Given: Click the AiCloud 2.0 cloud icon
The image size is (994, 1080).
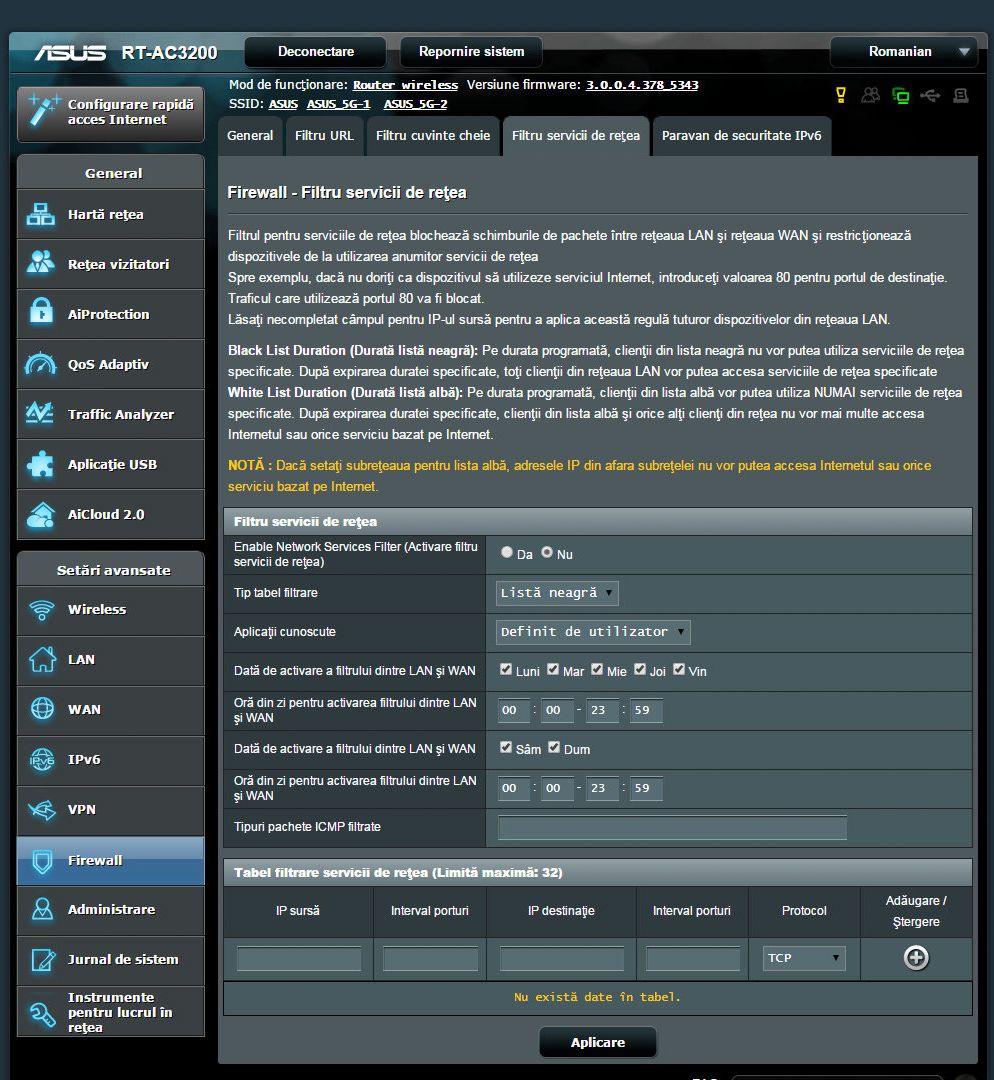Looking at the screenshot, I should tap(41, 515).
